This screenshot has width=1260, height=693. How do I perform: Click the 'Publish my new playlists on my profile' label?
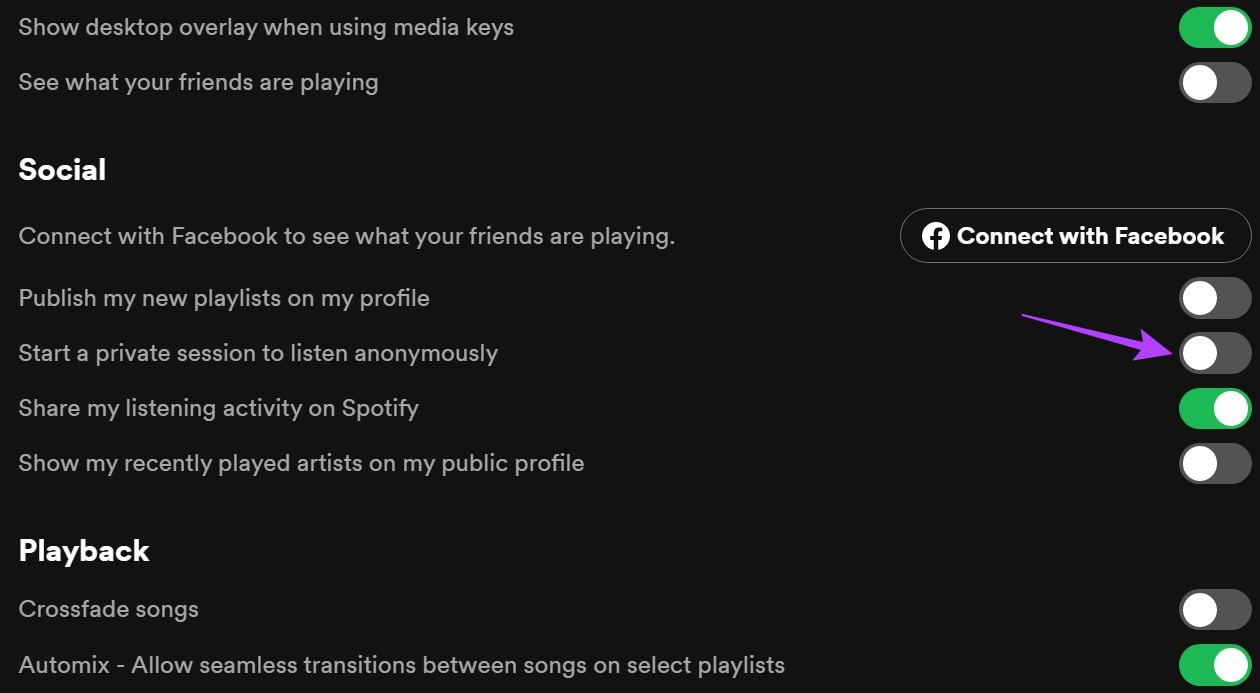224,298
